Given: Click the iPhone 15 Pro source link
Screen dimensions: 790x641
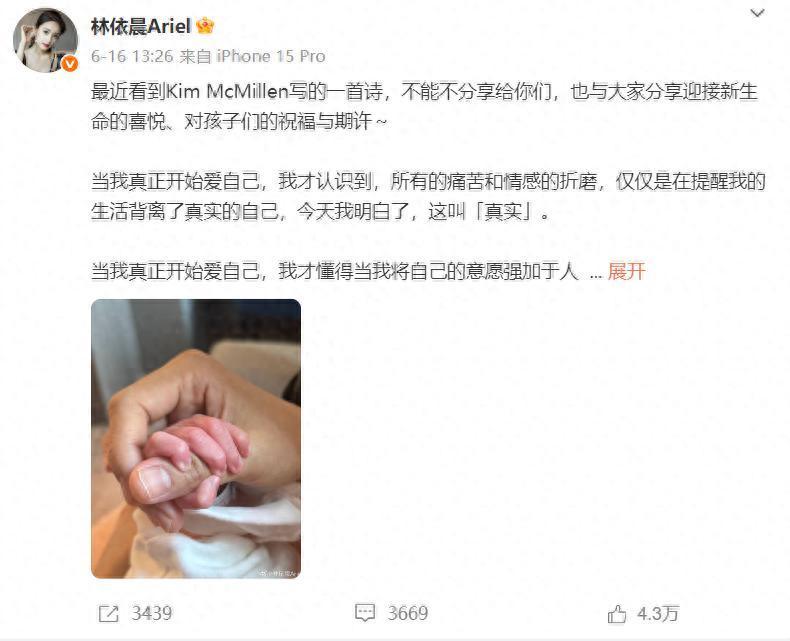Looking at the screenshot, I should pos(271,56).
